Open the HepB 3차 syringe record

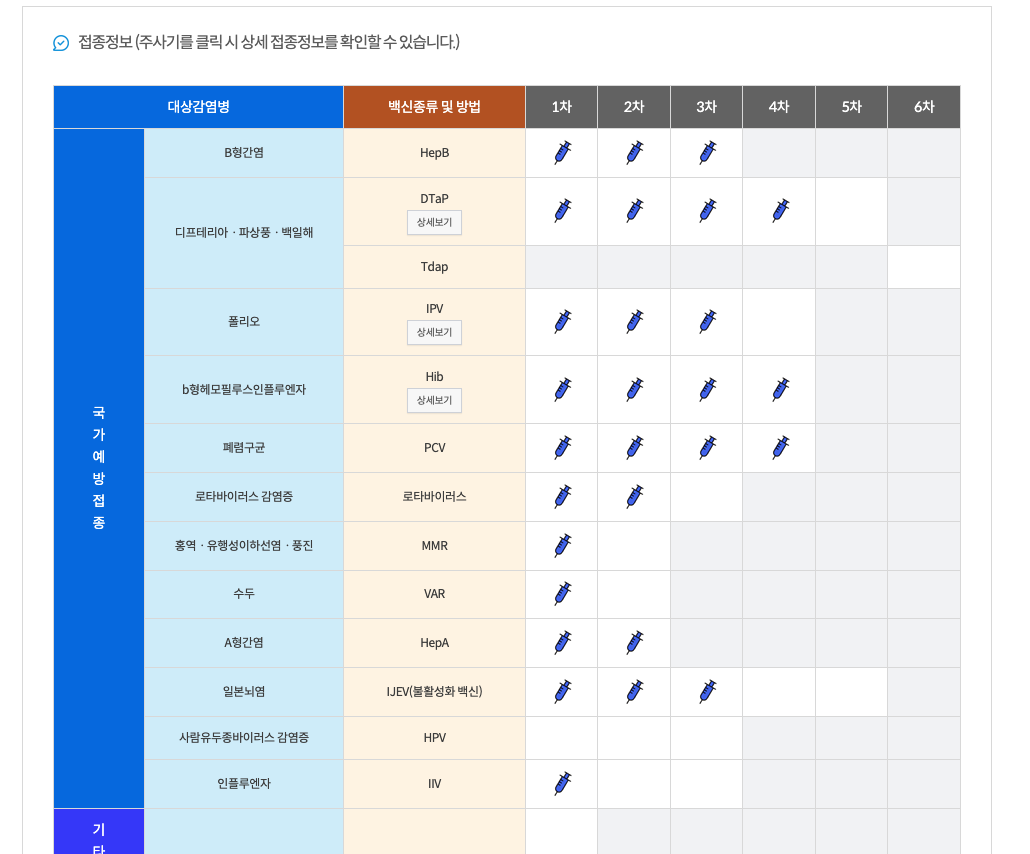[707, 152]
